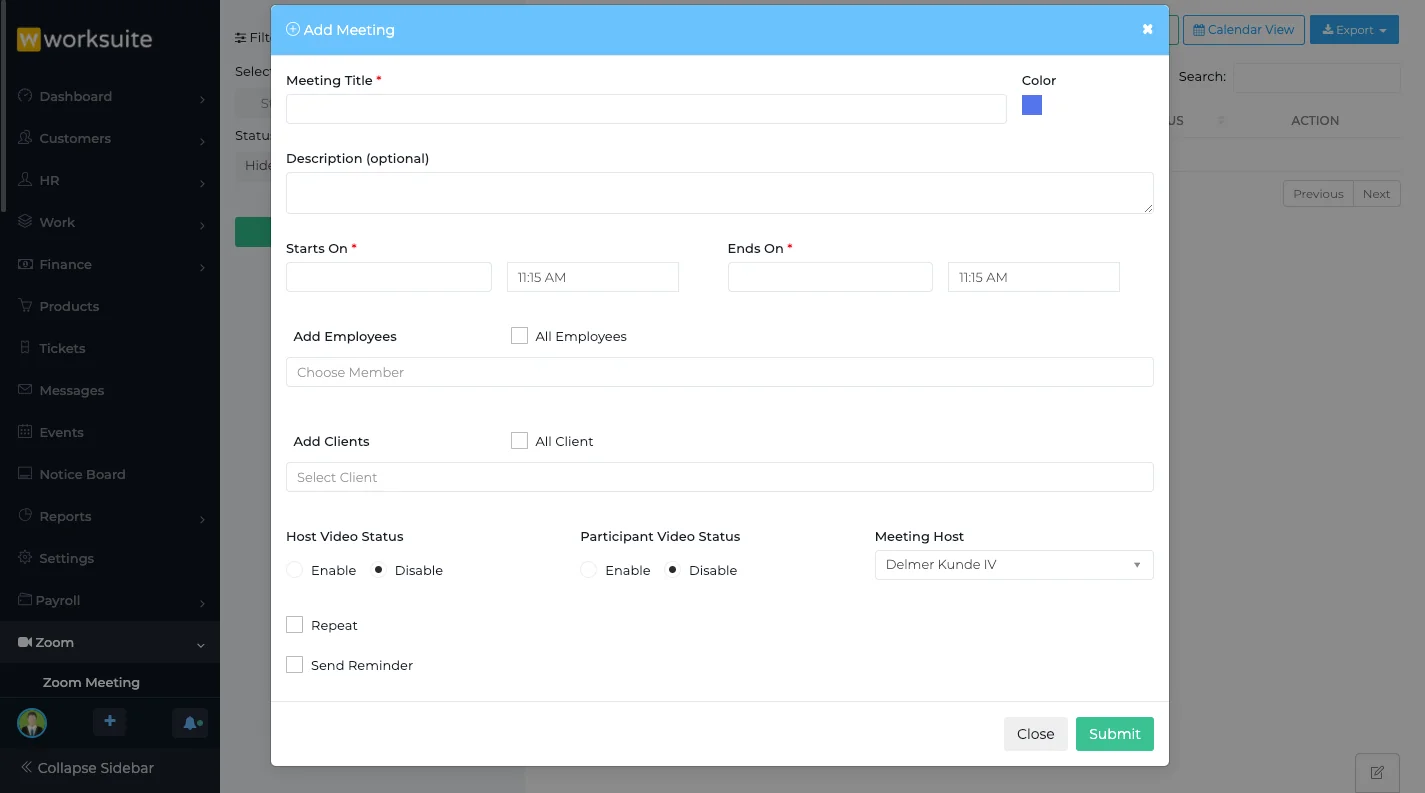
Task: Click the Zoom camera icon in sidebar
Action: 25,643
